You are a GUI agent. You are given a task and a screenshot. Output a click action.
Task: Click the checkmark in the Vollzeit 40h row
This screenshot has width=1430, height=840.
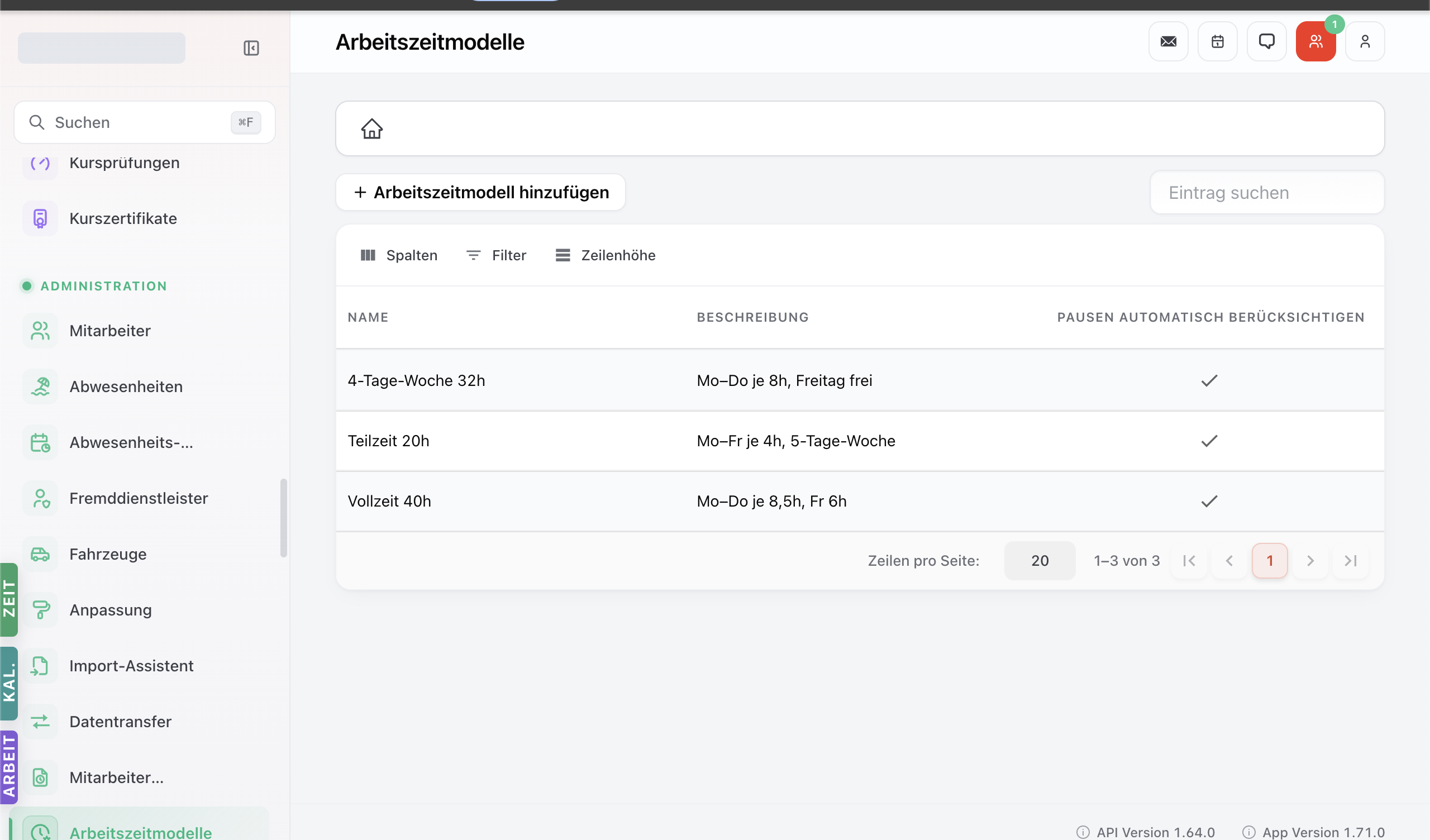coord(1209,501)
